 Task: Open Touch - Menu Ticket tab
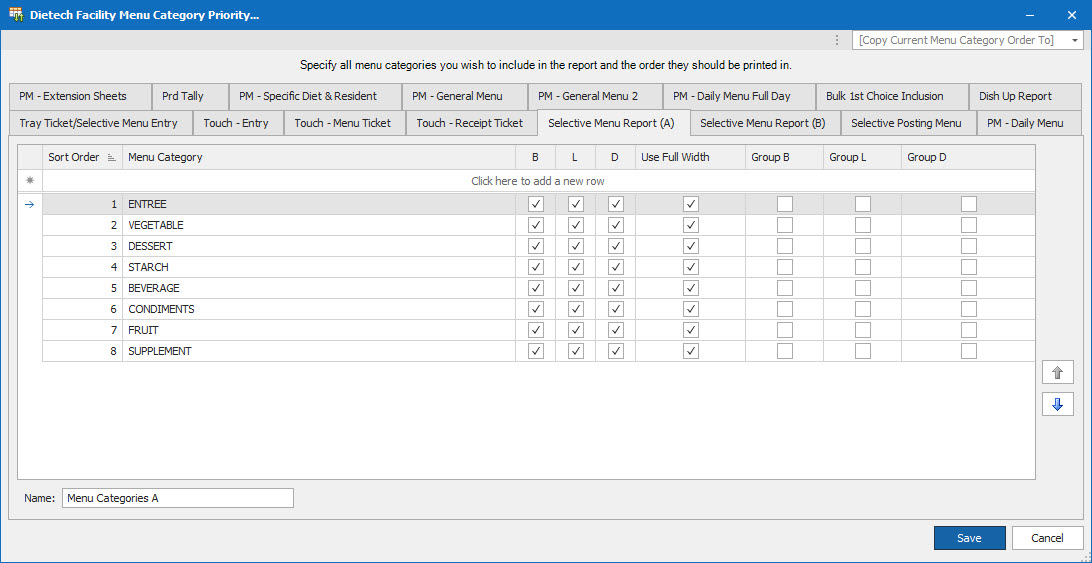click(345, 123)
